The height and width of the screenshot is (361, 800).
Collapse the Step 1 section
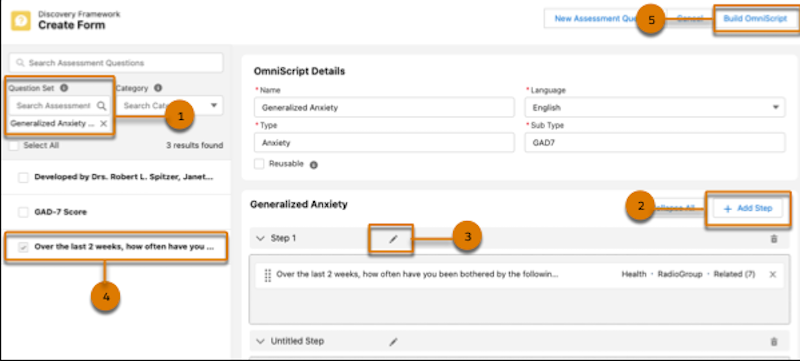[x=260, y=238]
